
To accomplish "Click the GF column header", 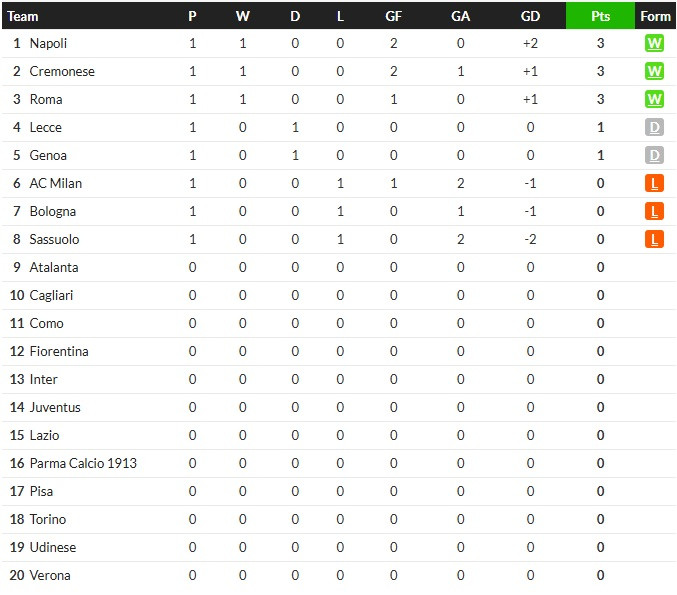I will click(393, 16).
